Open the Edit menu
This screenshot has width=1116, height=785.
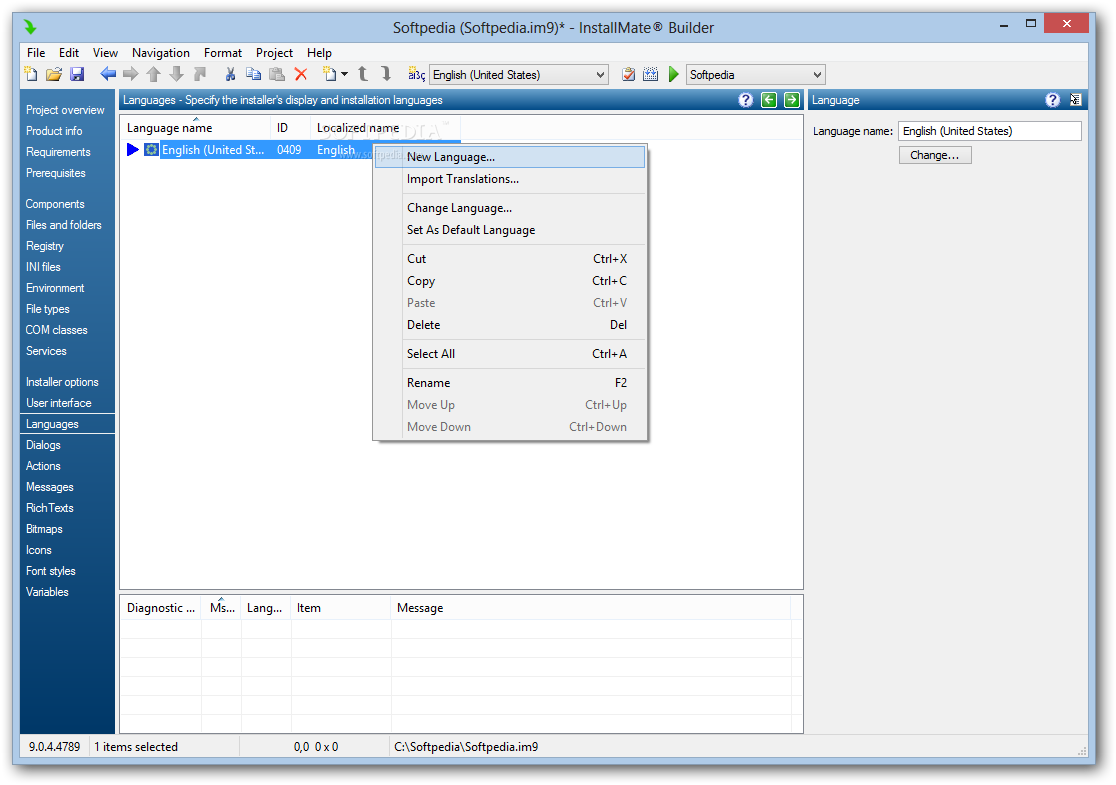(x=69, y=53)
